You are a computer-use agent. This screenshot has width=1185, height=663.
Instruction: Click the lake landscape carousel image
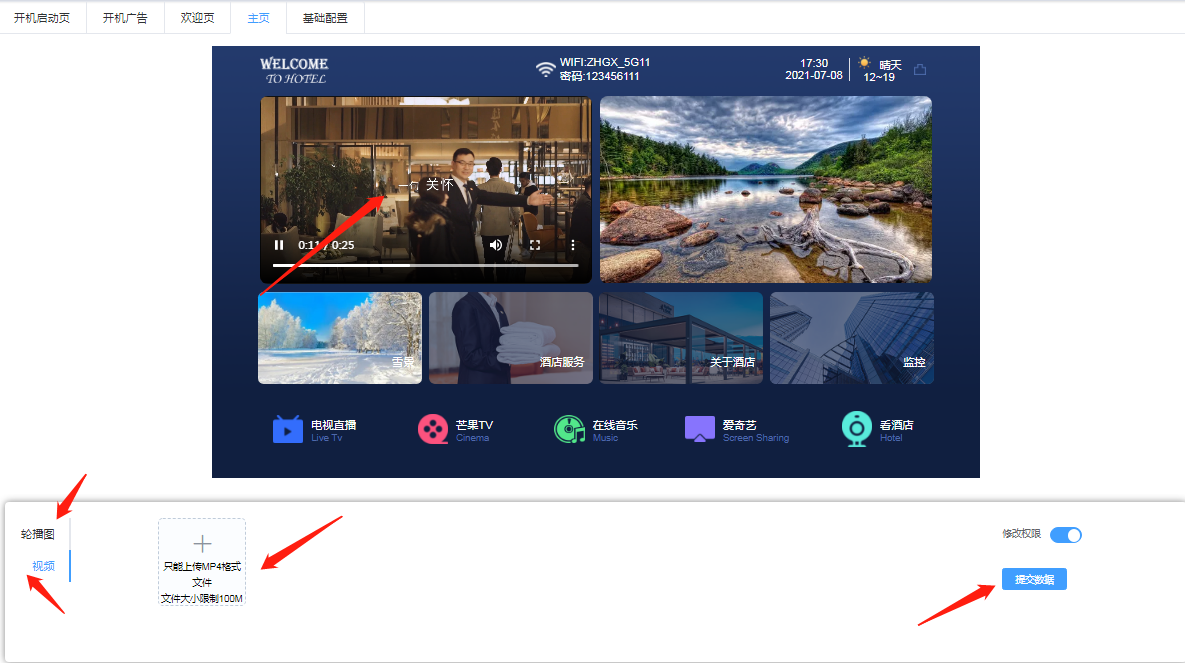[x=765, y=189]
